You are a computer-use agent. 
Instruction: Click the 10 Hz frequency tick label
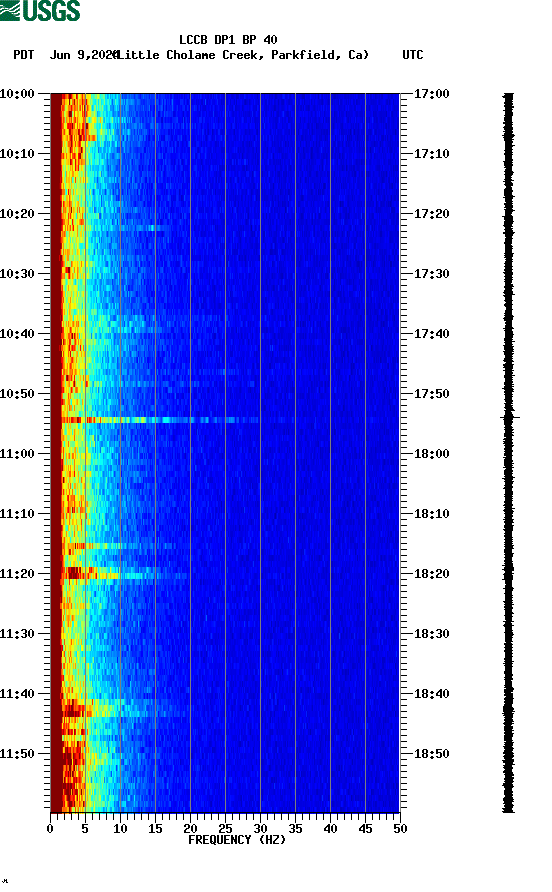pyautogui.click(x=120, y=829)
